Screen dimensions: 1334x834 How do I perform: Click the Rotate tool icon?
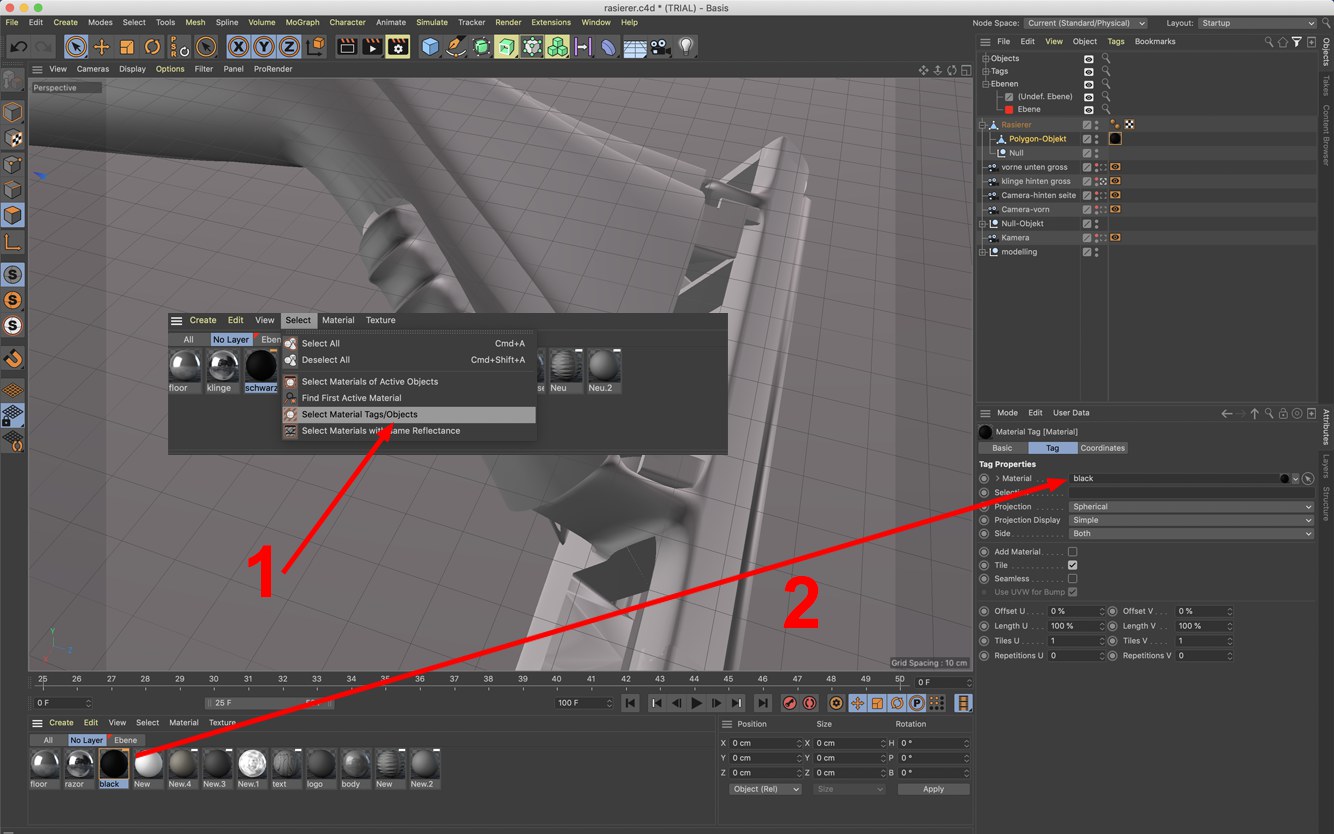pyautogui.click(x=152, y=47)
